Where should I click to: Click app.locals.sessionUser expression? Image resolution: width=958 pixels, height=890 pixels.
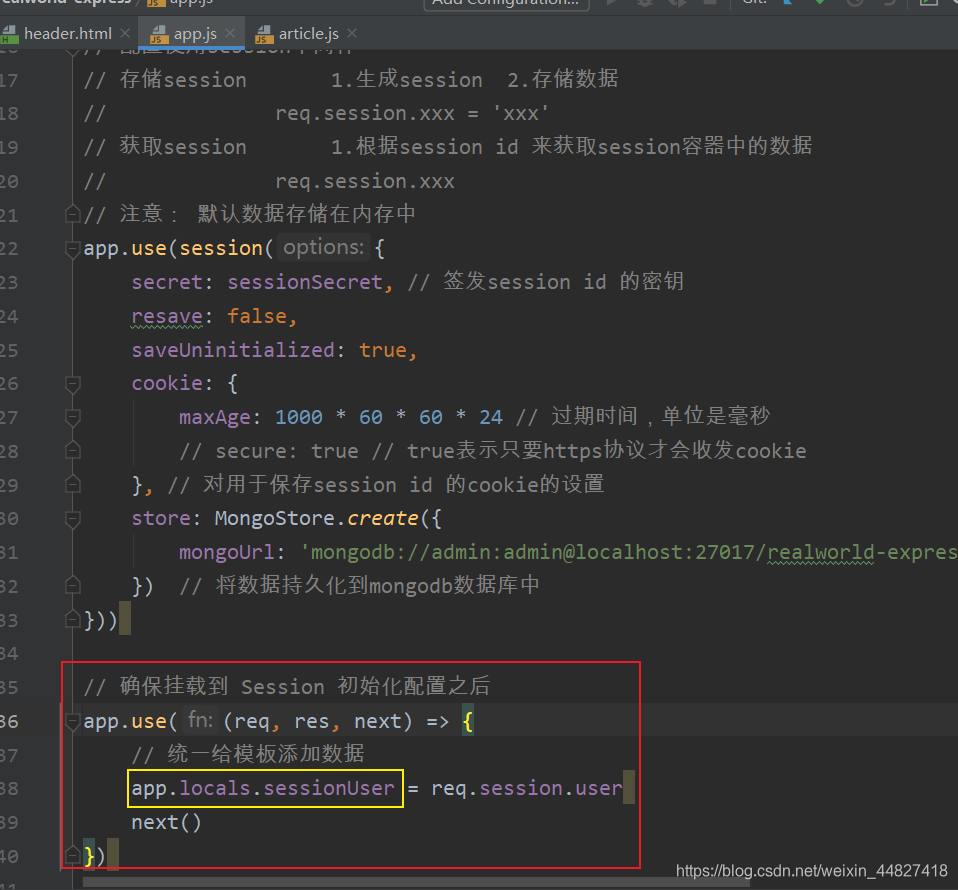(x=263, y=789)
